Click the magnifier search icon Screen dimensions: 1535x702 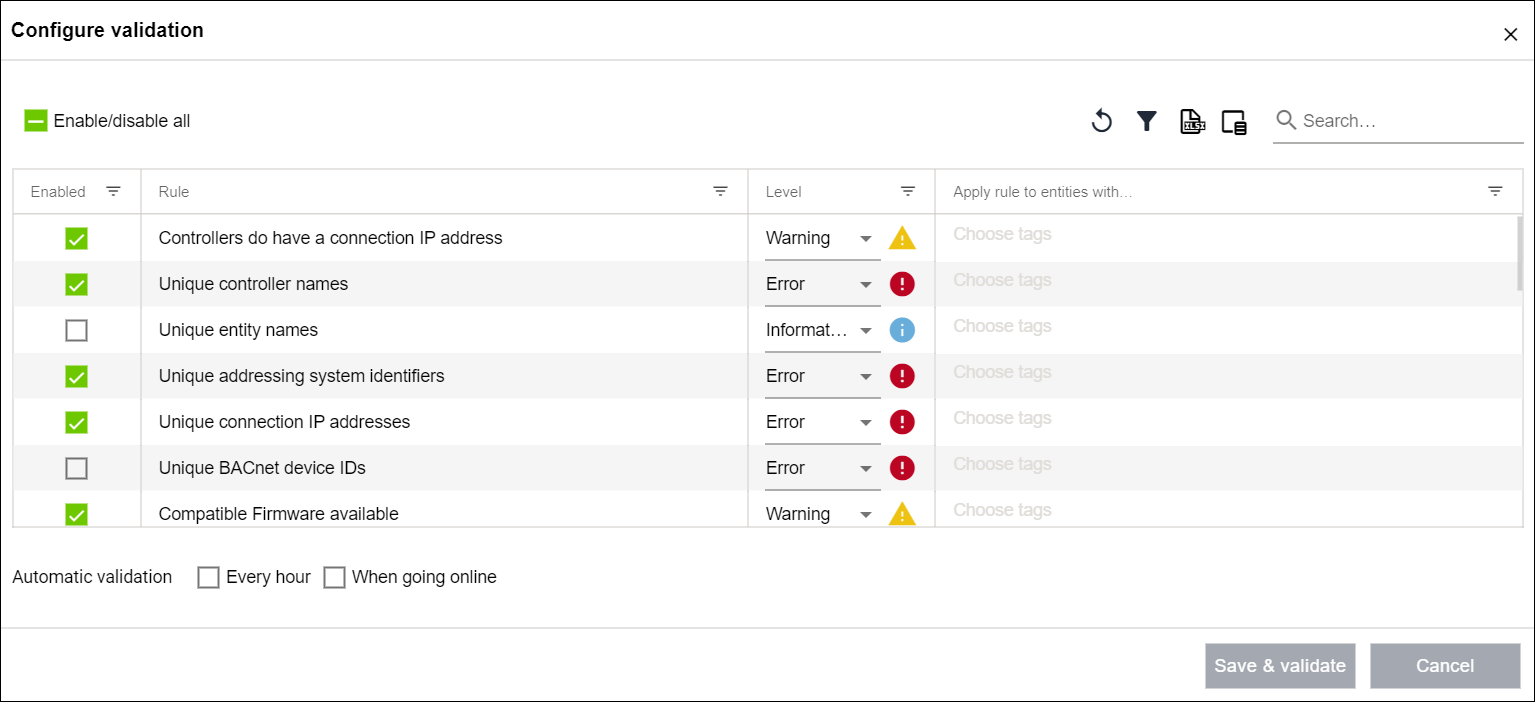pos(1286,120)
